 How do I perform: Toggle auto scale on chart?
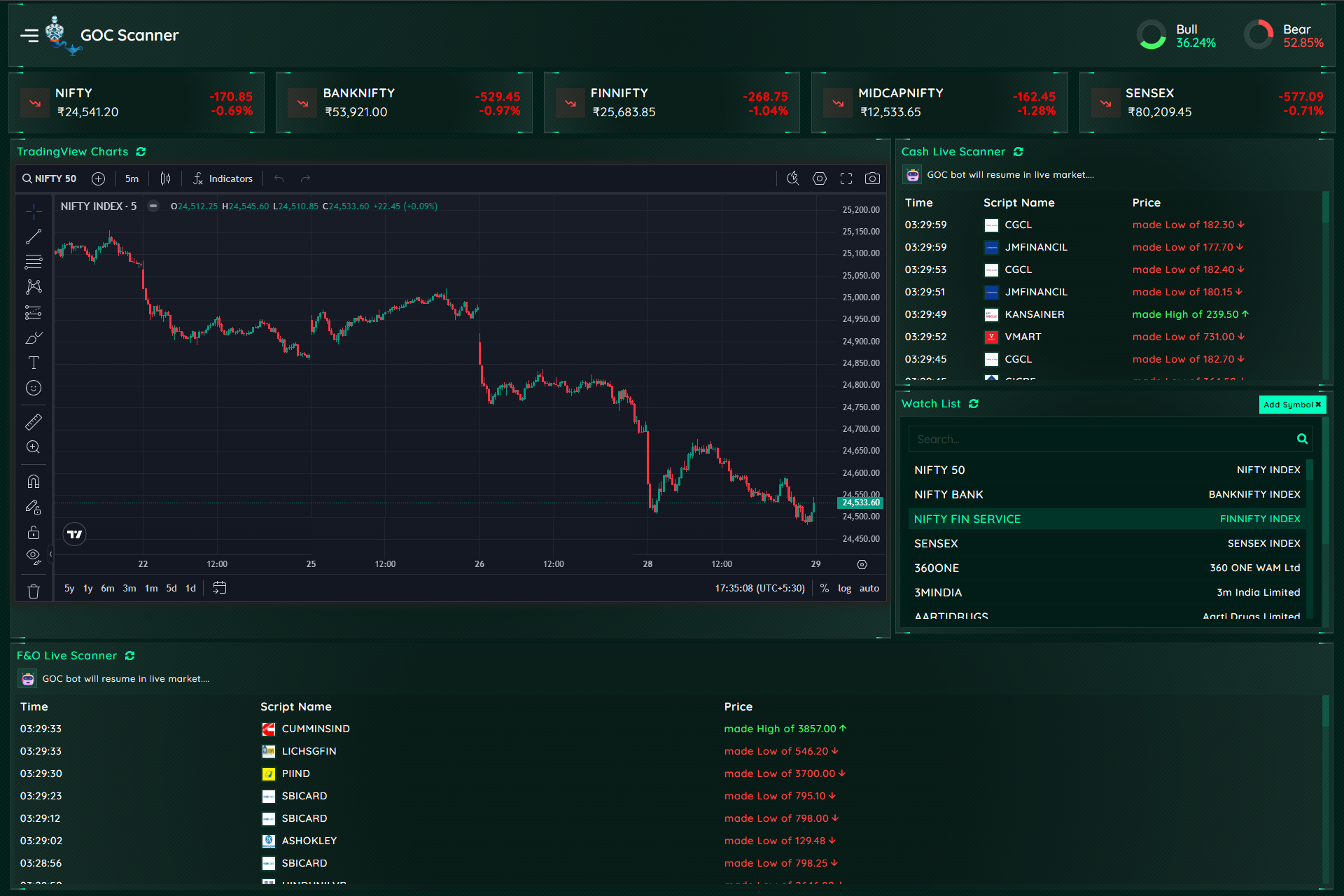coord(869,589)
